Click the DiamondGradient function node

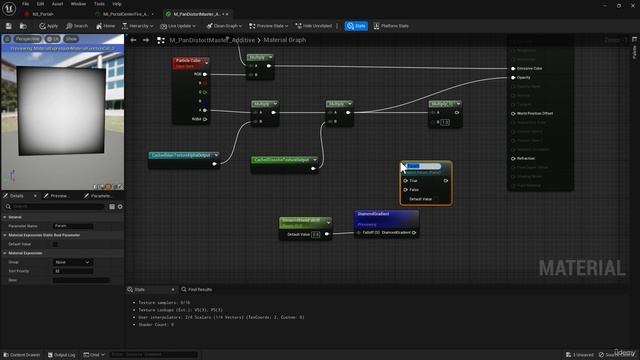click(x=386, y=224)
